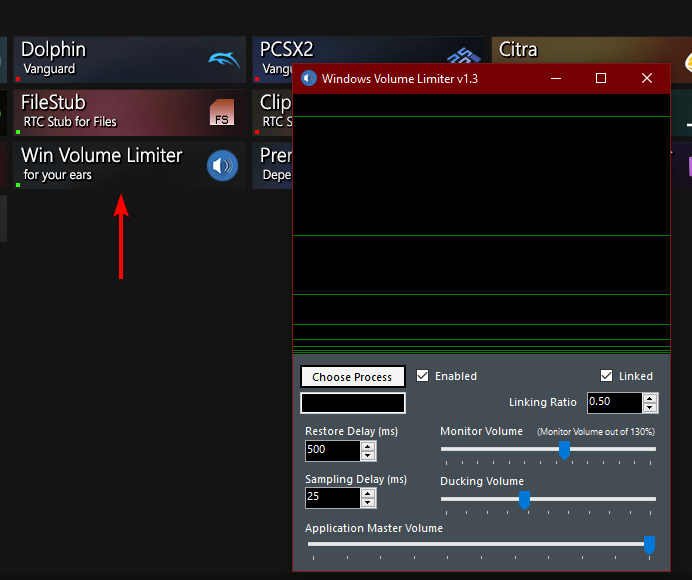
Task: Click the PCSX2 logo icon
Action: [x=463, y=56]
